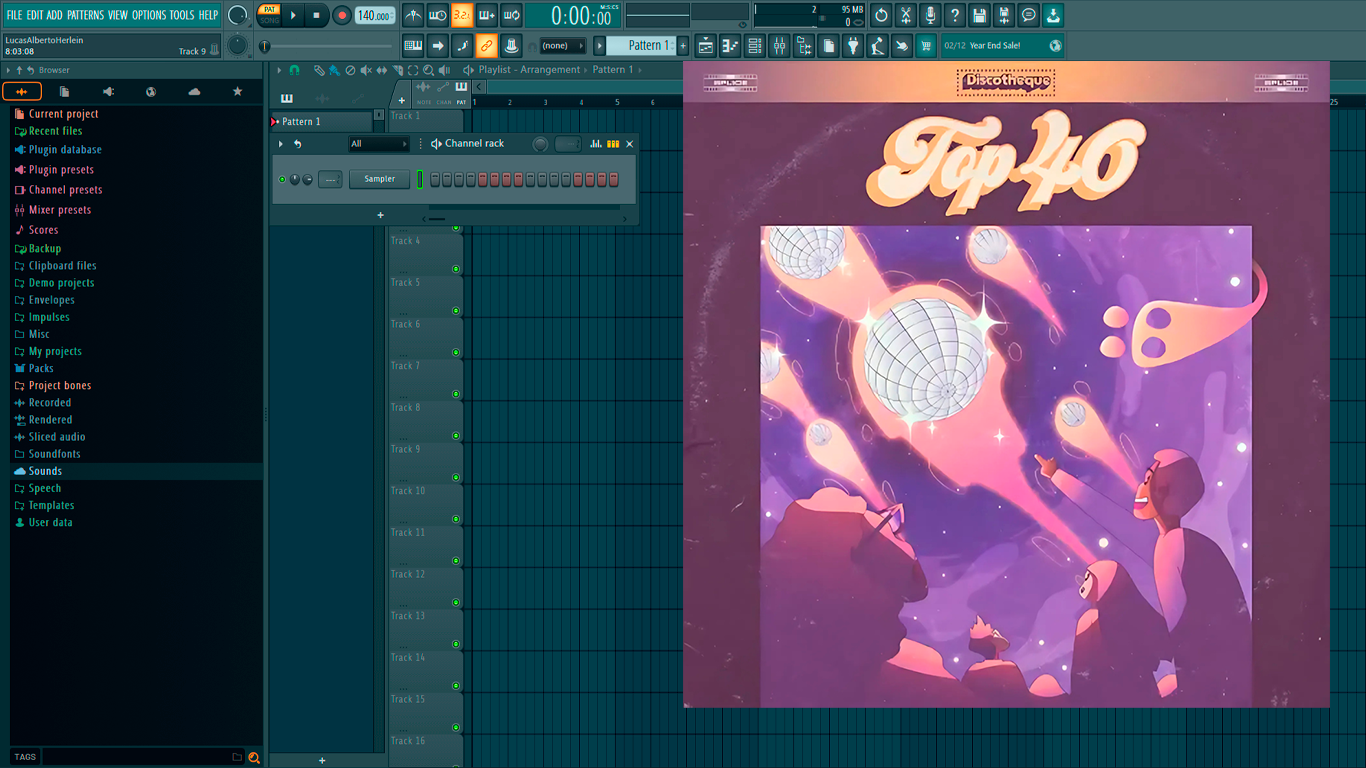Add a channel with plus button
Viewport: 1366px width, 768px height.
[x=380, y=215]
